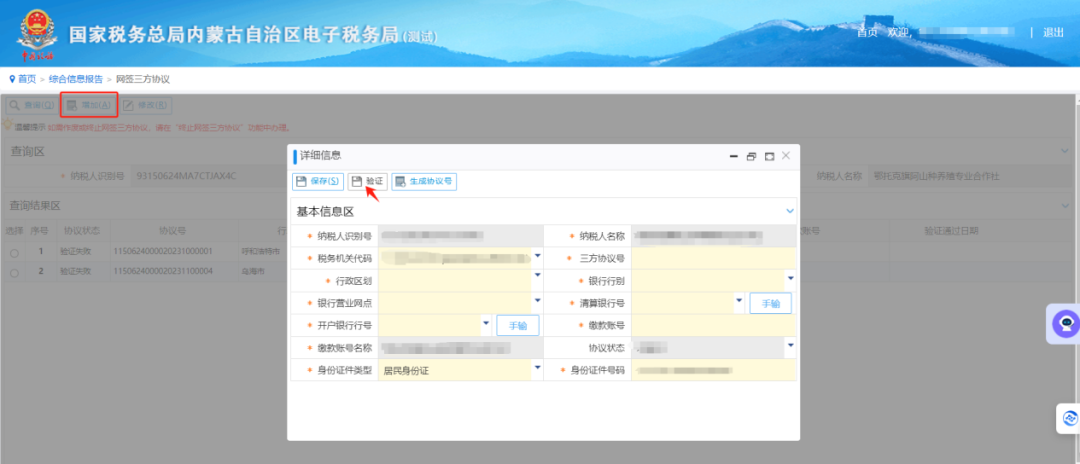This screenshot has width=1080, height=464.
Task: Click the location pin icon in breadcrumb
Action: [x=12, y=79]
